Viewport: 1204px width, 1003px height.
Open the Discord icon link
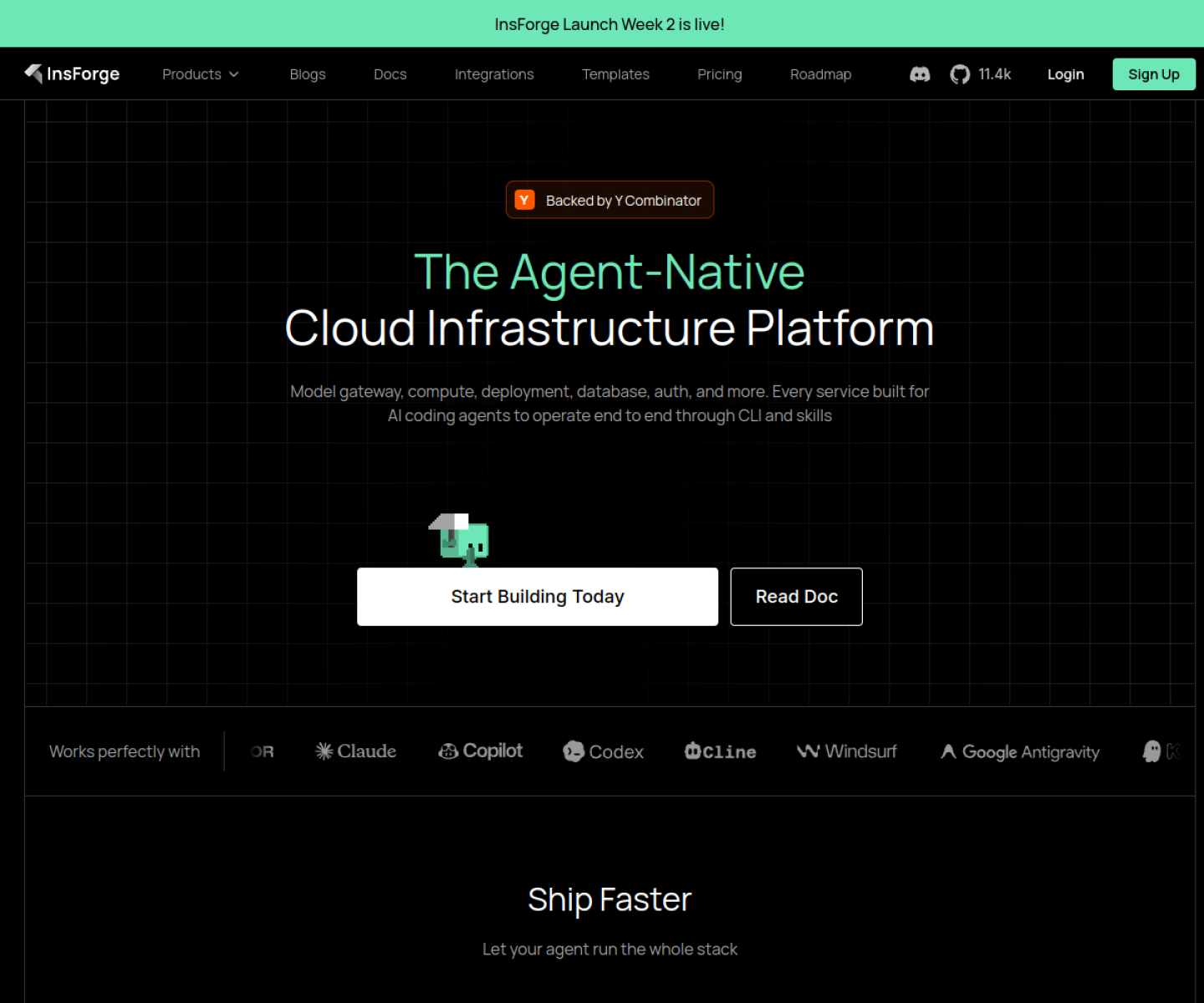(920, 74)
